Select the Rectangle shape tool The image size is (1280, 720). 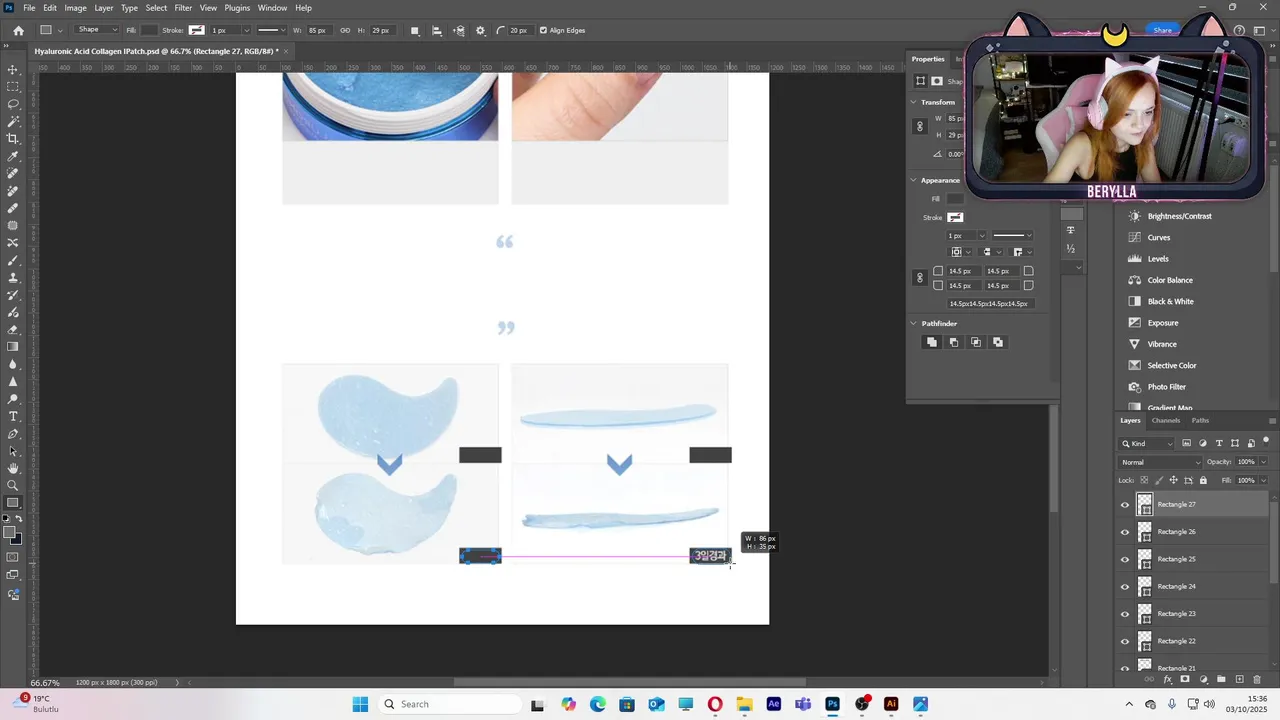pos(13,503)
